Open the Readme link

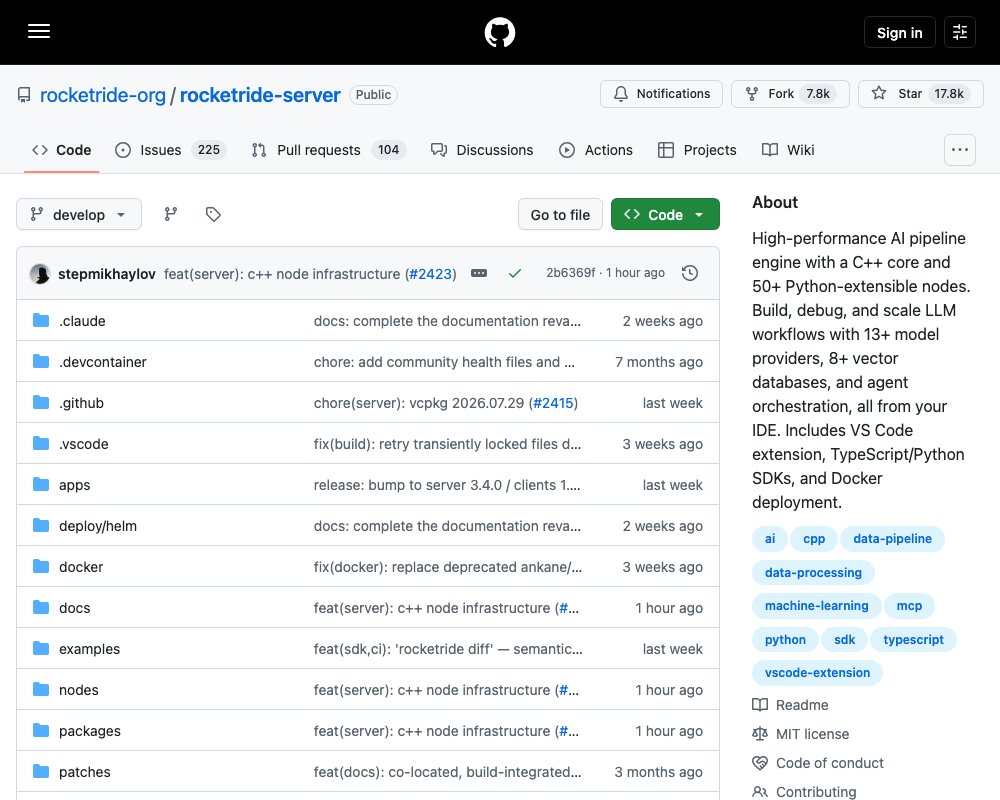pos(790,705)
